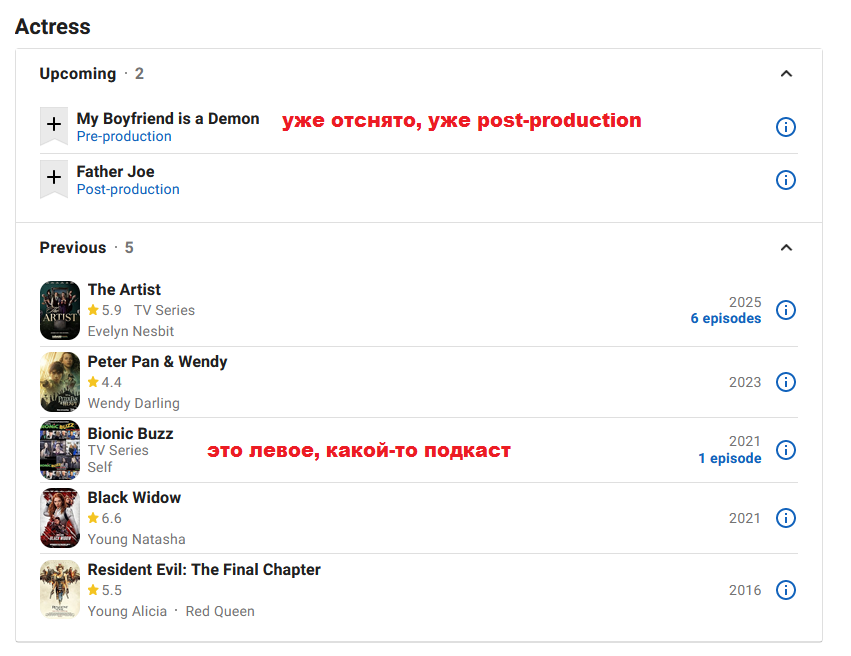
Task: View info icon for Black Widow
Action: 785,518
